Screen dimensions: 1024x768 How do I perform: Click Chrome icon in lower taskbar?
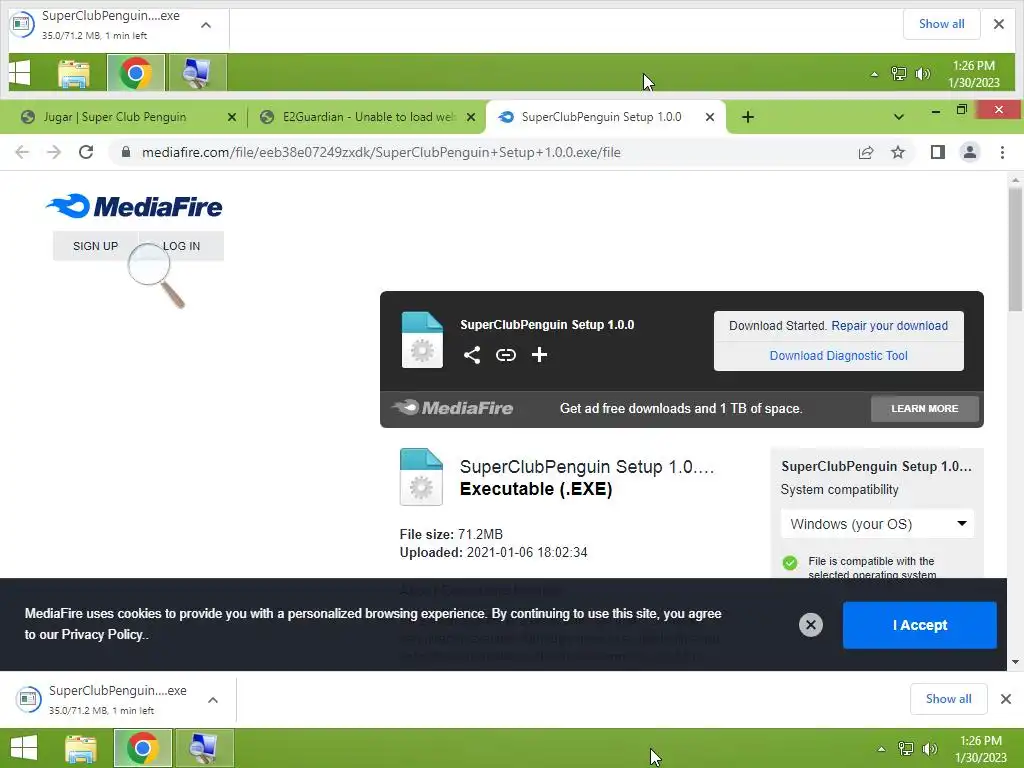click(142, 748)
